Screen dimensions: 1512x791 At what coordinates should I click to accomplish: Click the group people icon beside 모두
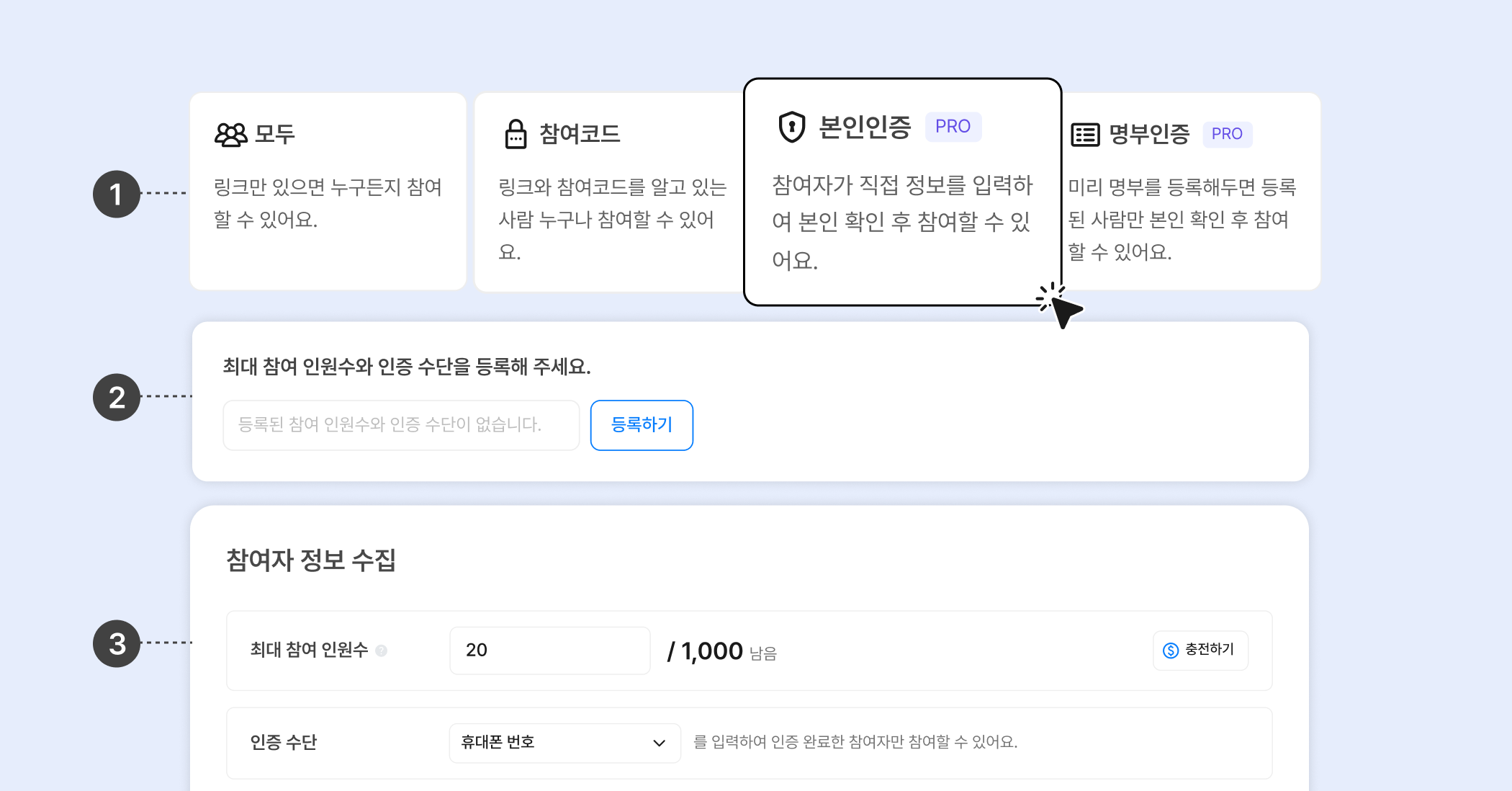click(230, 135)
